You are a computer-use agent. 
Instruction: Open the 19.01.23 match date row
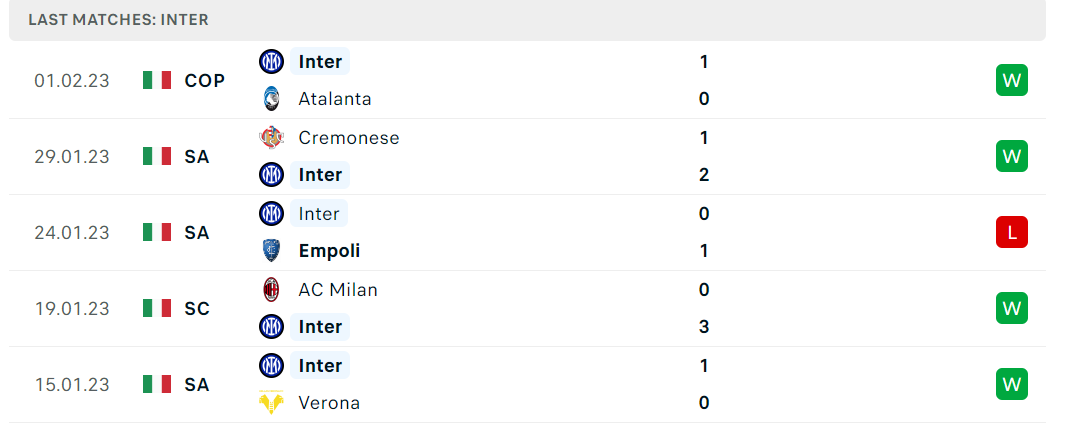coord(527,308)
